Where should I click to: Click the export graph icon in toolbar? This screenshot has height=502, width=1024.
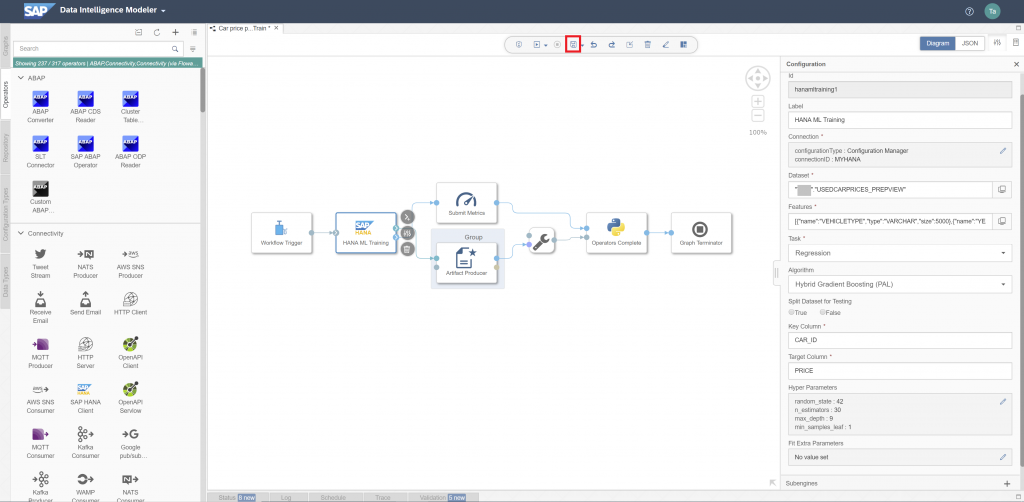point(630,44)
